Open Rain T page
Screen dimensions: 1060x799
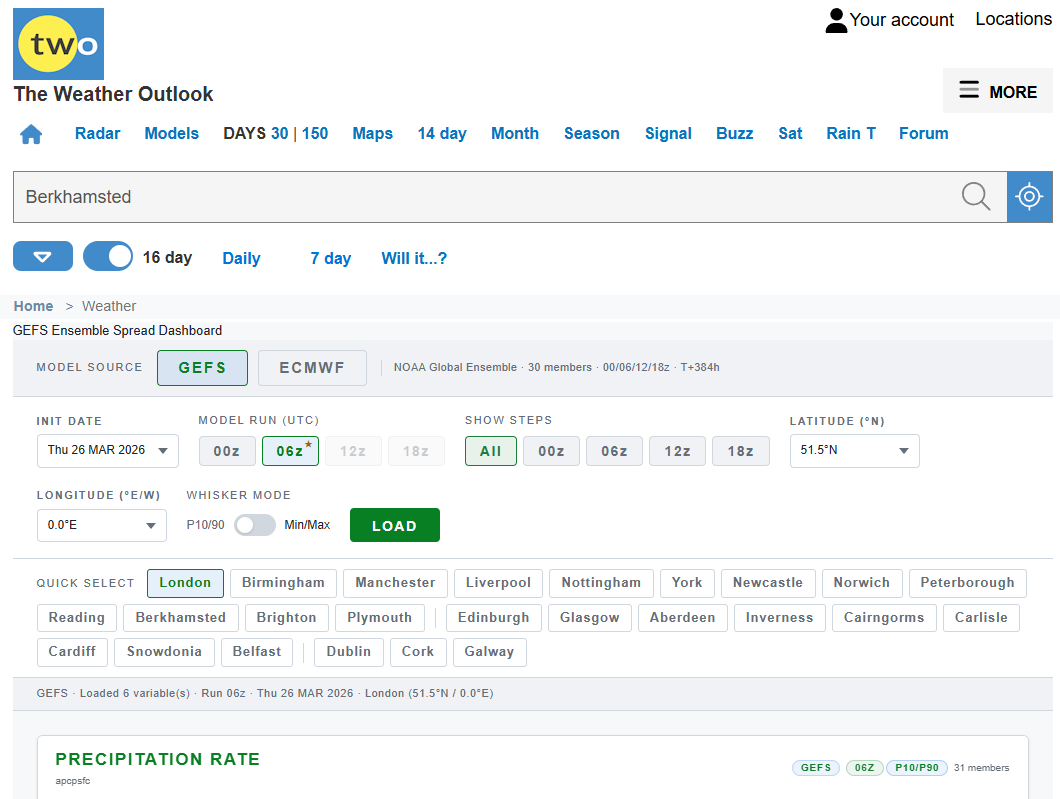click(850, 133)
